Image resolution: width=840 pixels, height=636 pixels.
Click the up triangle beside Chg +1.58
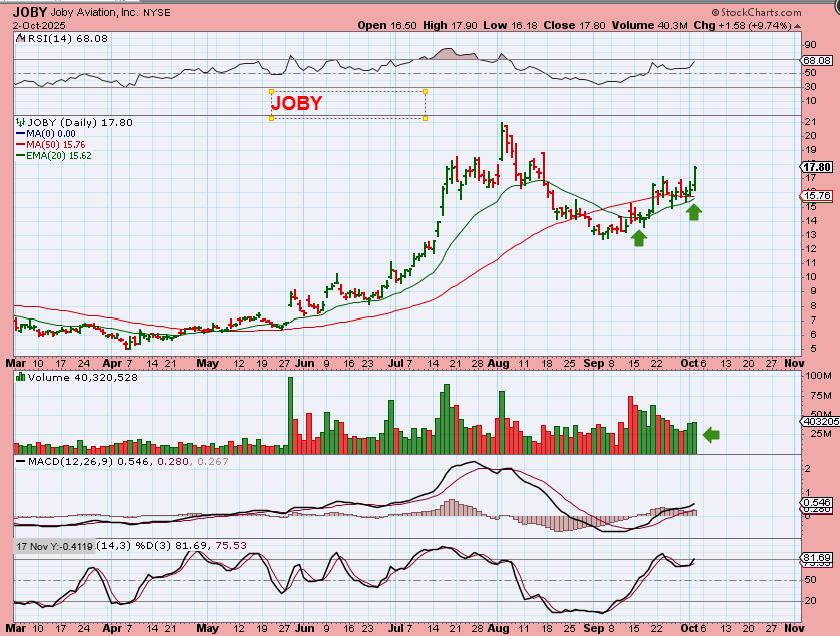(798, 26)
